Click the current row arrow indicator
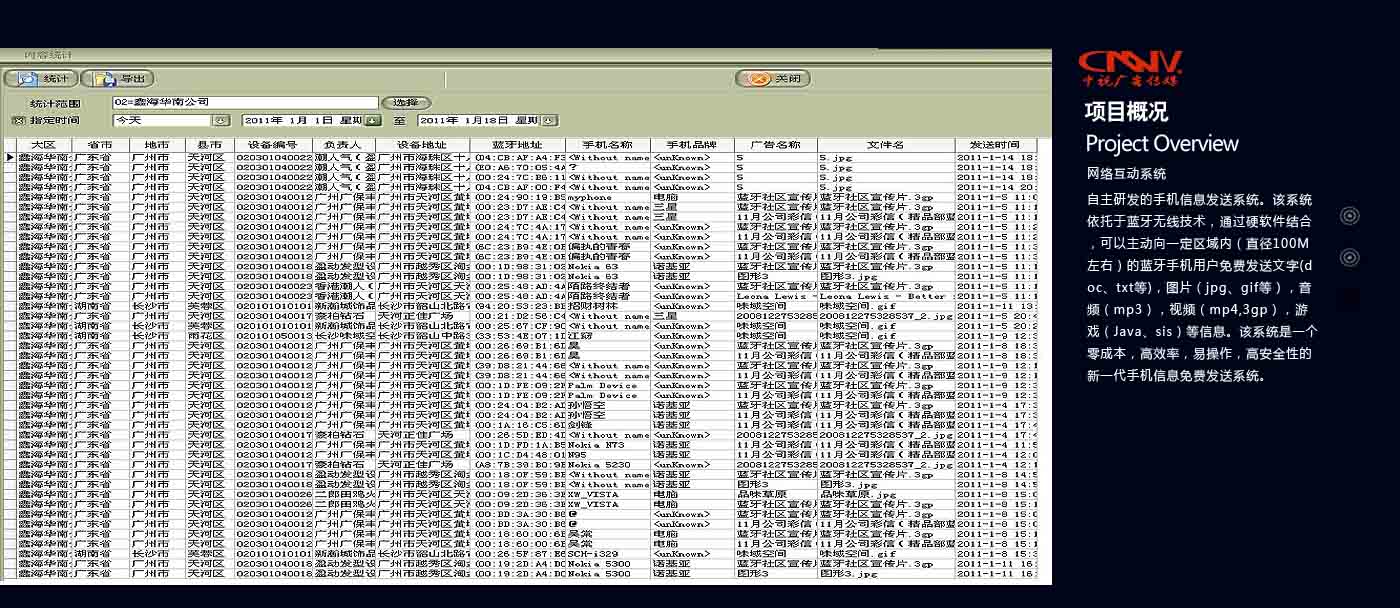The image size is (1400, 608). (10, 157)
